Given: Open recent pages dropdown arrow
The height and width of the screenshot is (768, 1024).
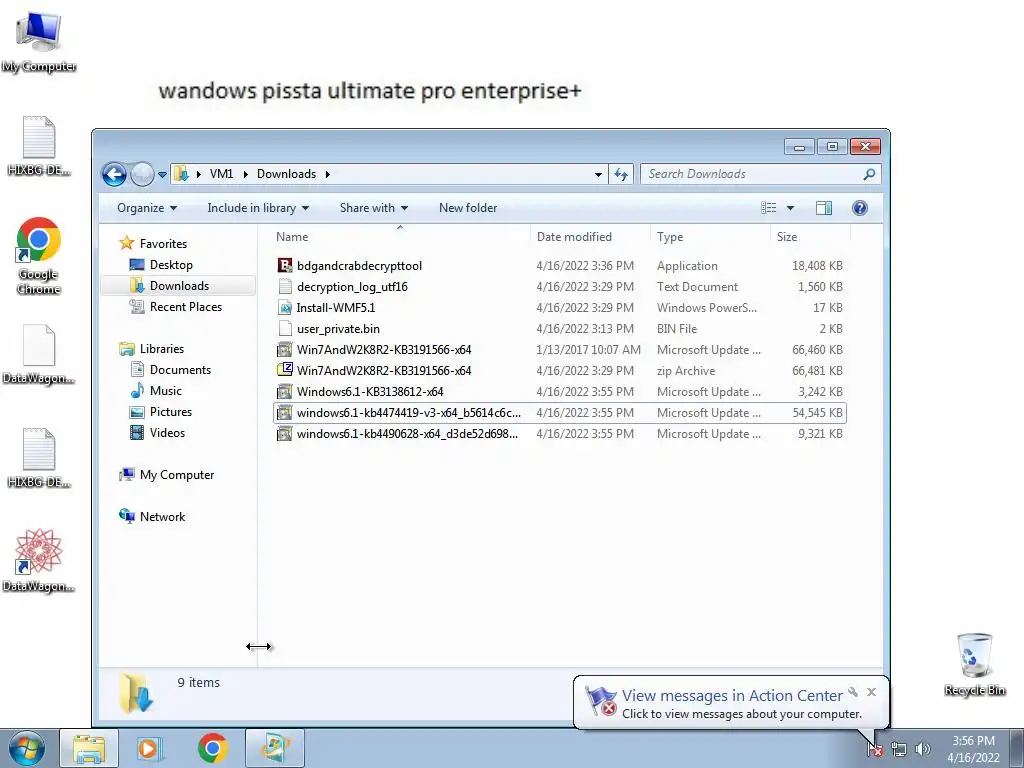Looking at the screenshot, I should 162,174.
